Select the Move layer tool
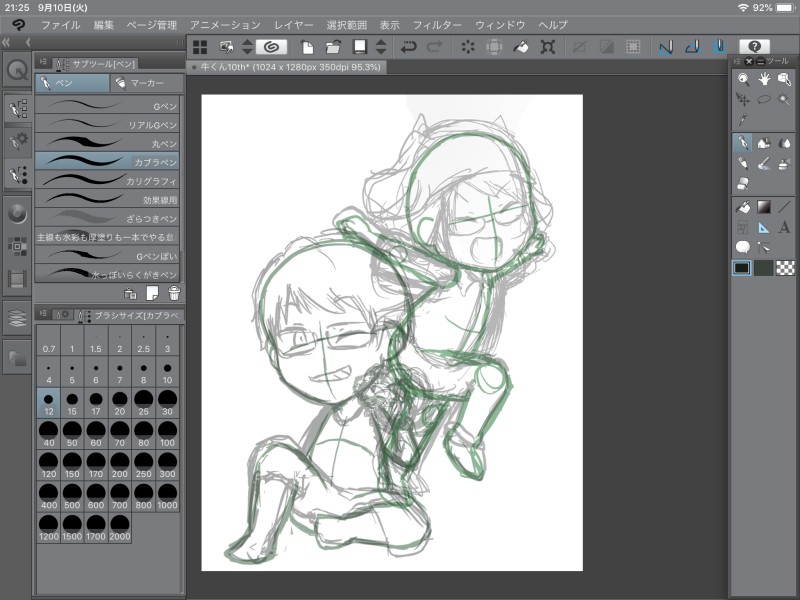 (743, 99)
